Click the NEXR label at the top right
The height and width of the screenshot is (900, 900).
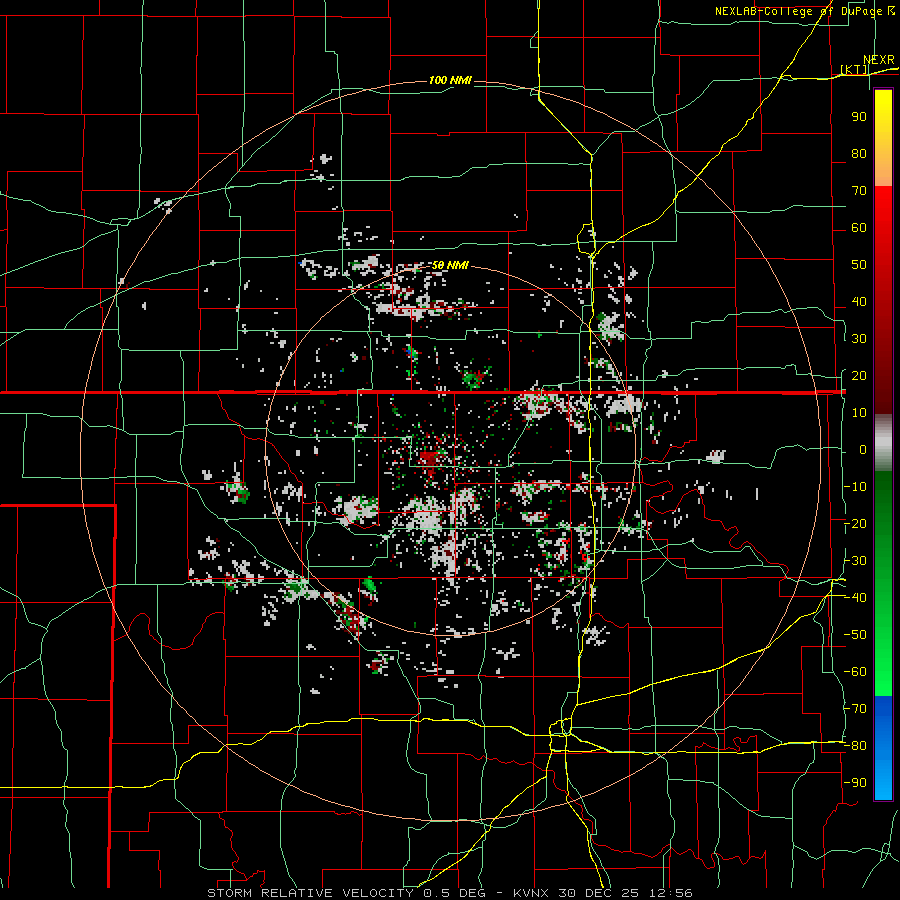pos(879,60)
